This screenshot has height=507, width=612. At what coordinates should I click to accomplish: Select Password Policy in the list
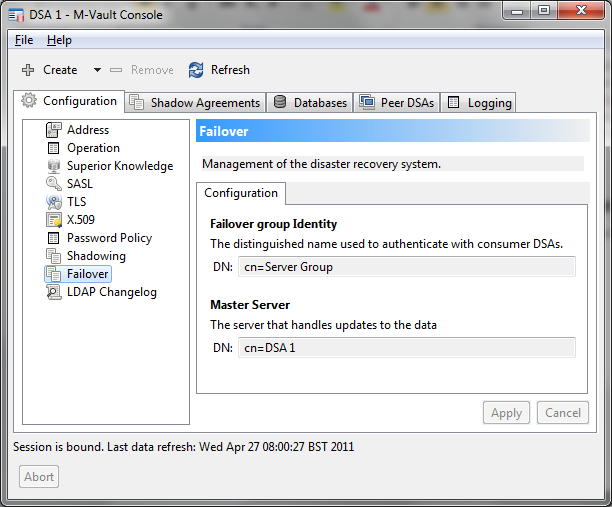coord(109,238)
